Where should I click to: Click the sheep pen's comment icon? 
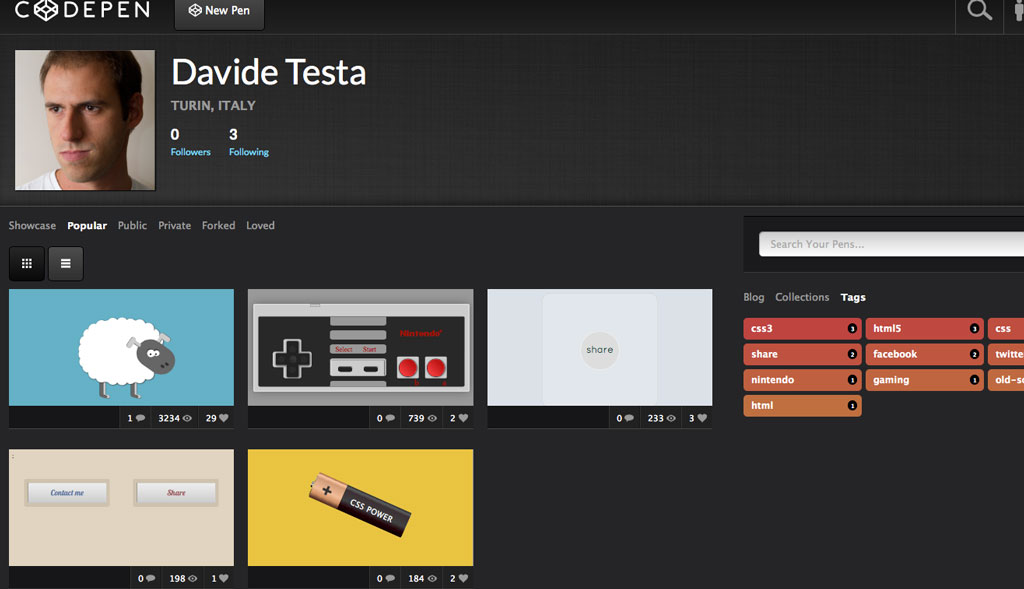[x=140, y=418]
